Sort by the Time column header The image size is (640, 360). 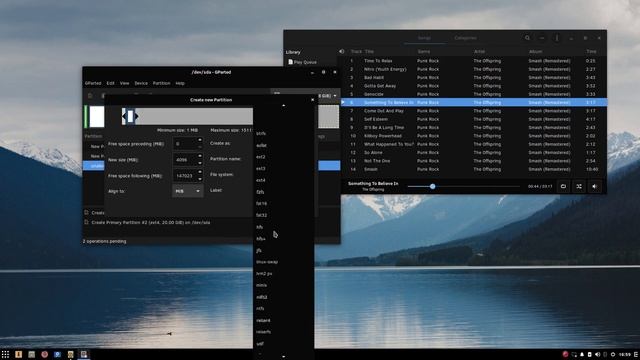point(591,51)
